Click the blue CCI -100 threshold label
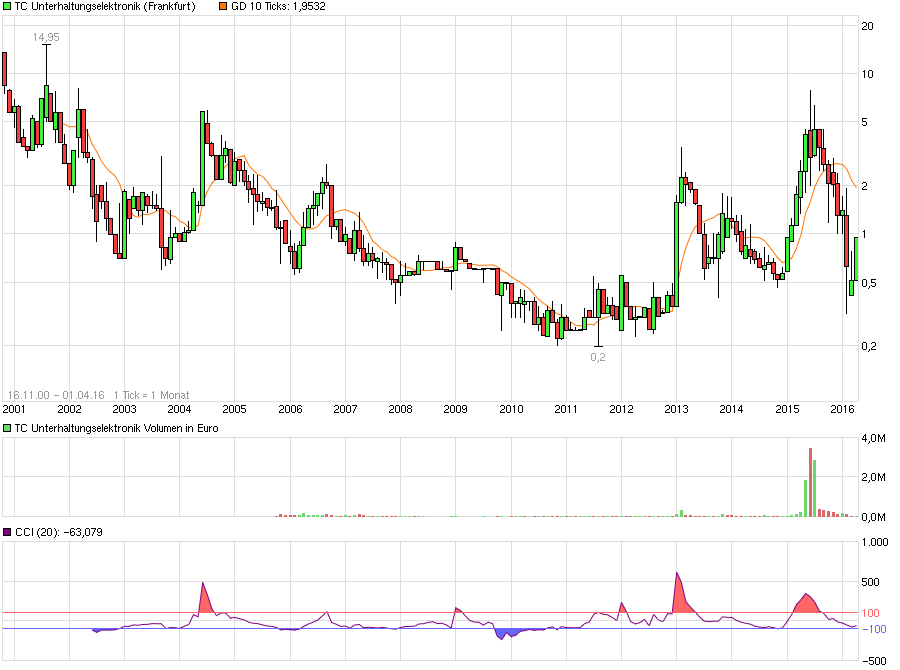900x670 pixels. point(874,629)
